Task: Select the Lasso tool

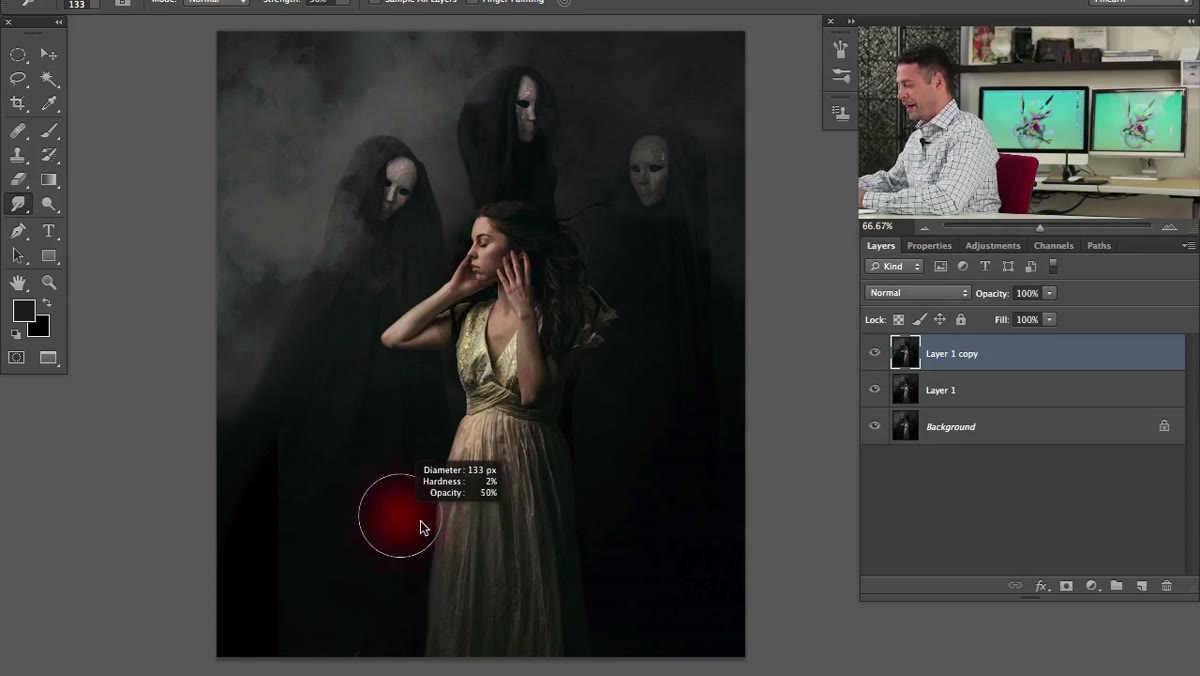Action: (x=18, y=78)
